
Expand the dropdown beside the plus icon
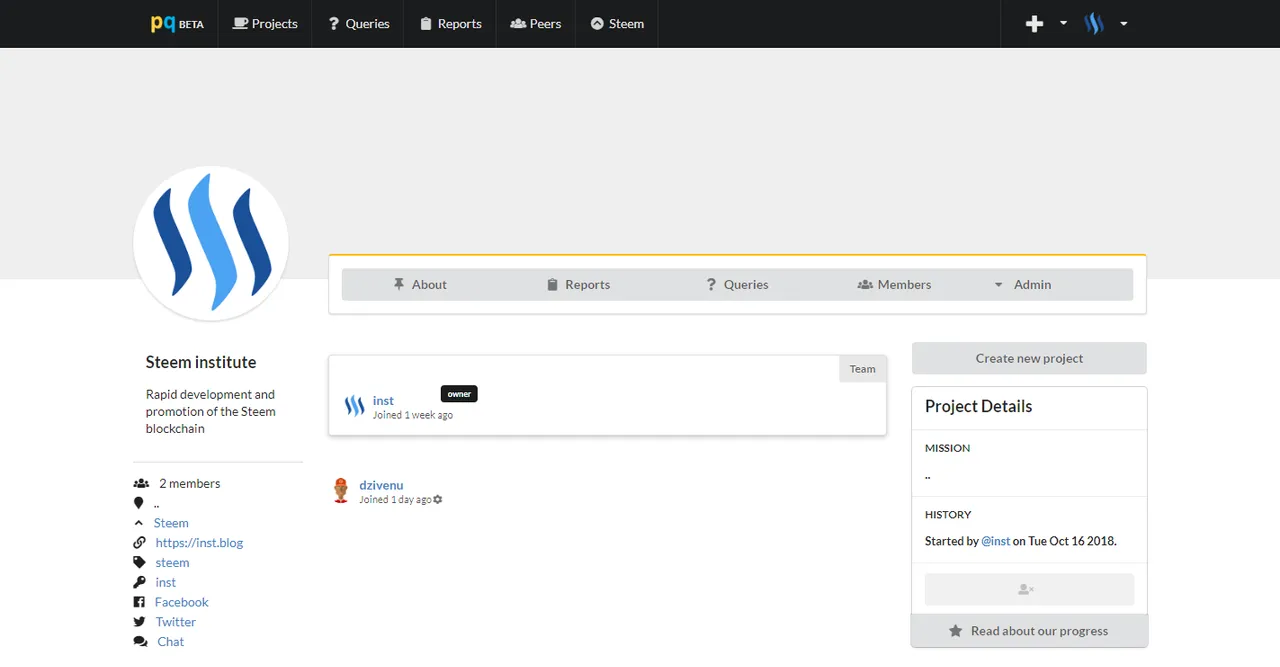coord(1063,23)
